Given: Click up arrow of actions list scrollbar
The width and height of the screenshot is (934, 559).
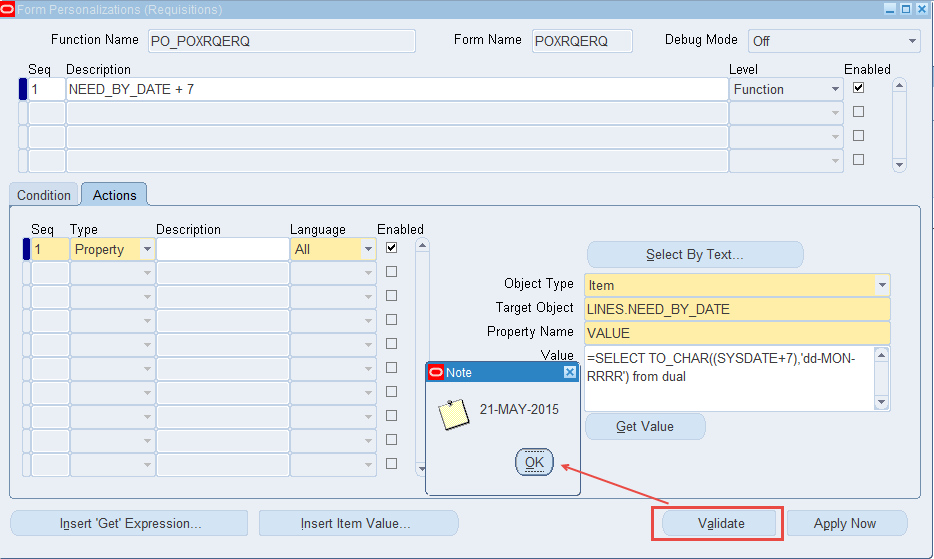Looking at the screenshot, I should pyautogui.click(x=422, y=246).
